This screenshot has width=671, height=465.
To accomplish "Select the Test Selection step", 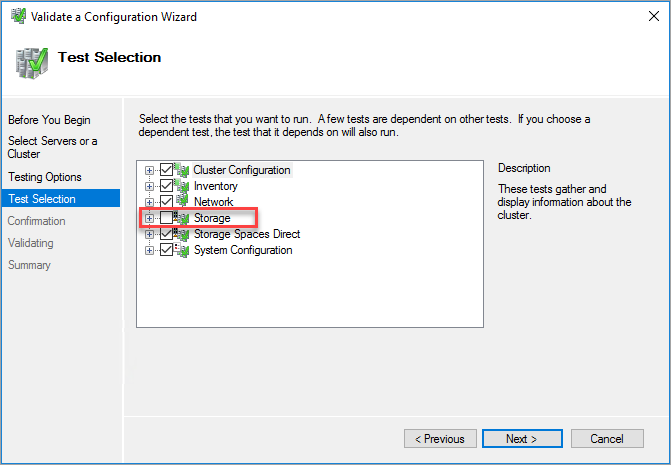I will [61, 198].
